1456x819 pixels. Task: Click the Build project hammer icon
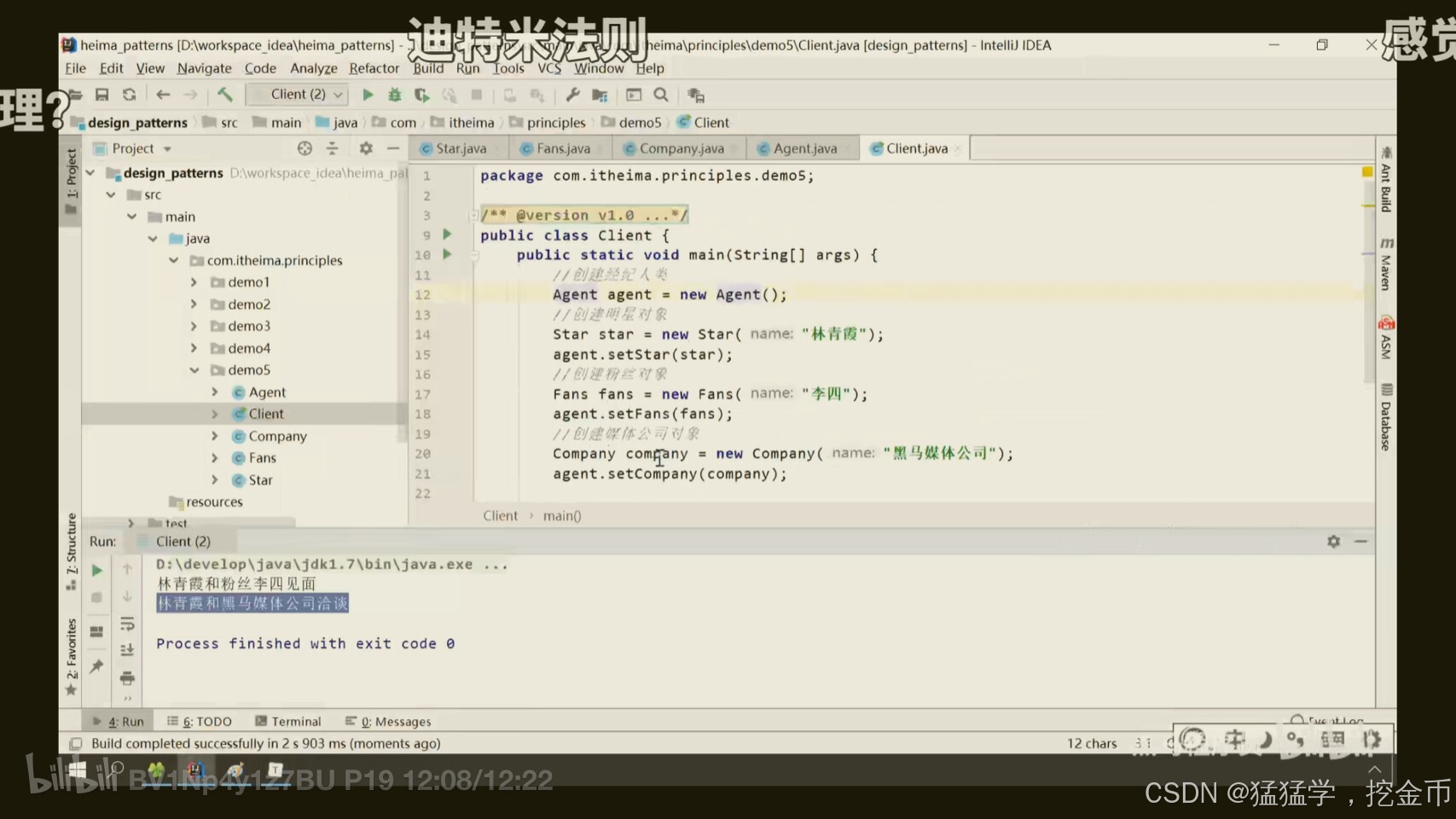pos(224,95)
